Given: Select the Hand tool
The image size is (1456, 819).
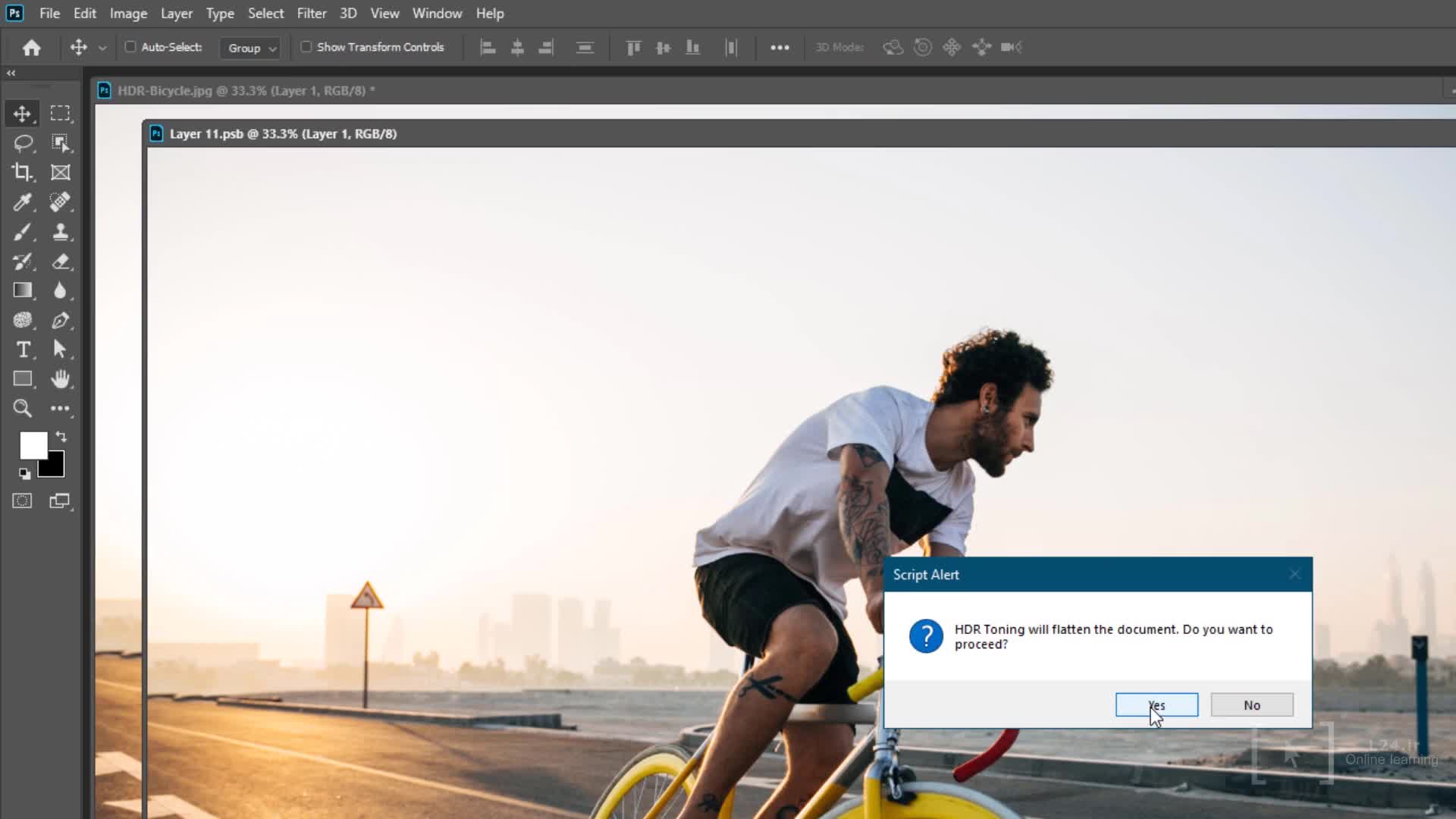Looking at the screenshot, I should 61,379.
